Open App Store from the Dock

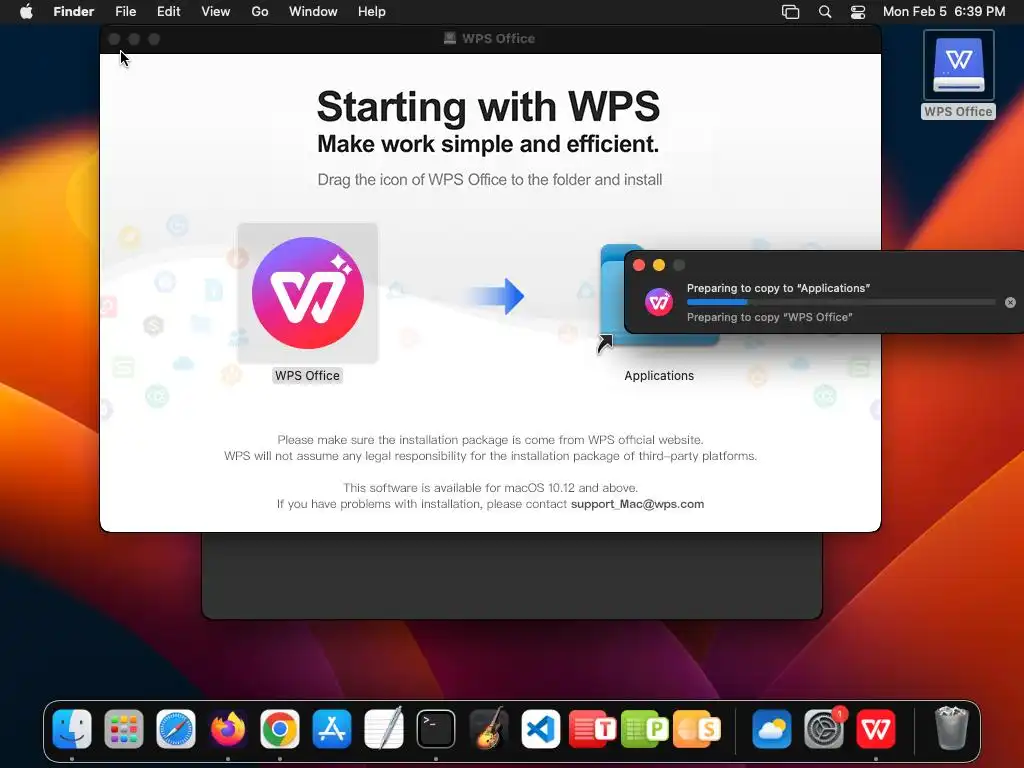(332, 729)
